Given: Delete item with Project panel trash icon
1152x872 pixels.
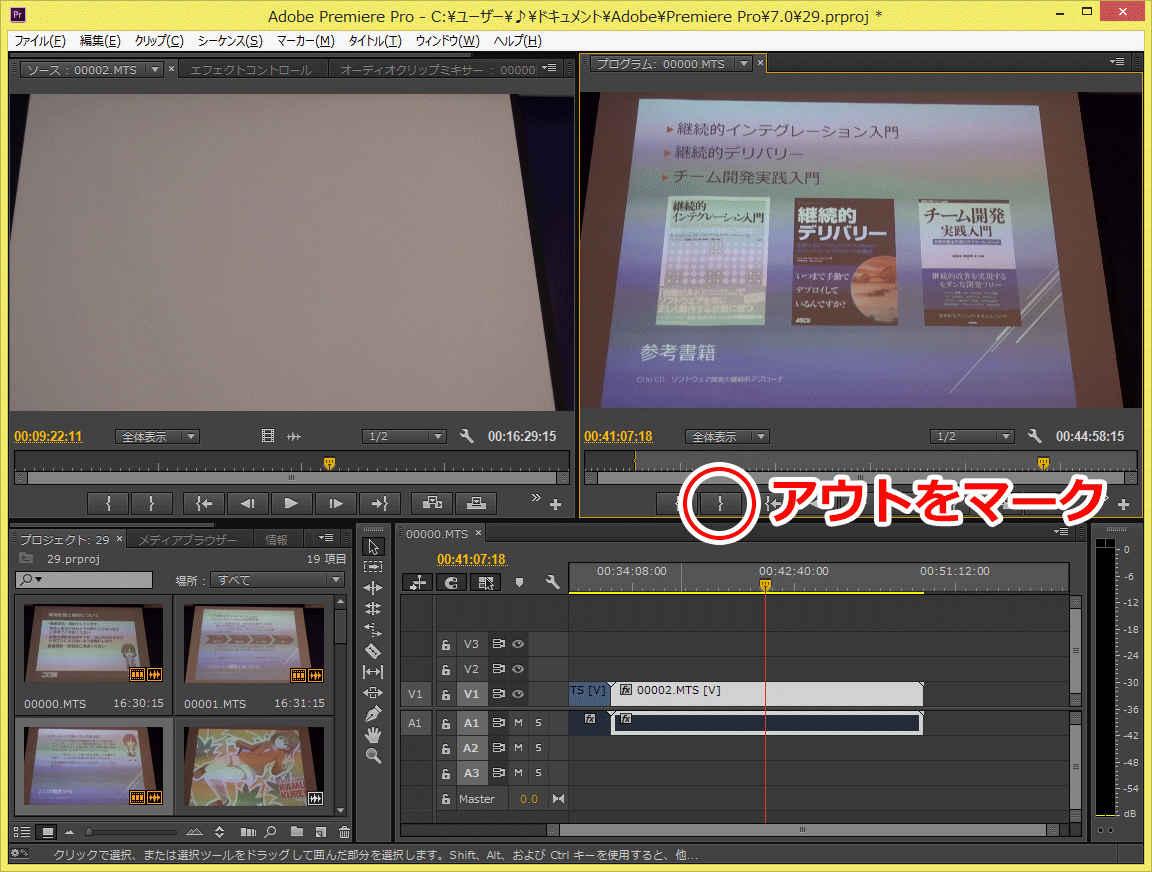Looking at the screenshot, I should click(x=344, y=832).
